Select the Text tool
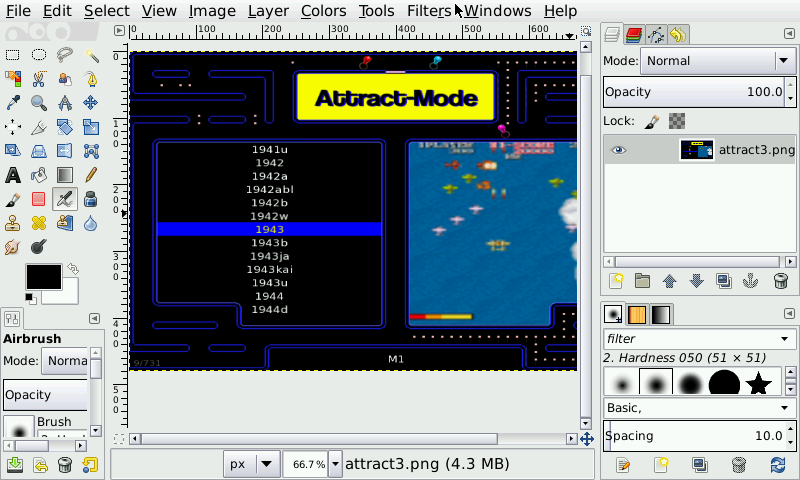This screenshot has height=480, width=800. click(x=13, y=175)
